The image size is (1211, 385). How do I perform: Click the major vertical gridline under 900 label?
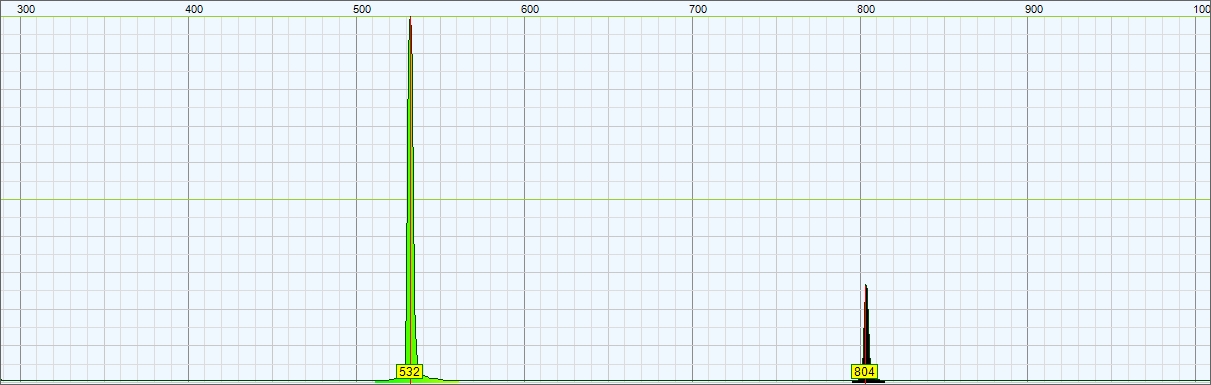(x=1029, y=200)
